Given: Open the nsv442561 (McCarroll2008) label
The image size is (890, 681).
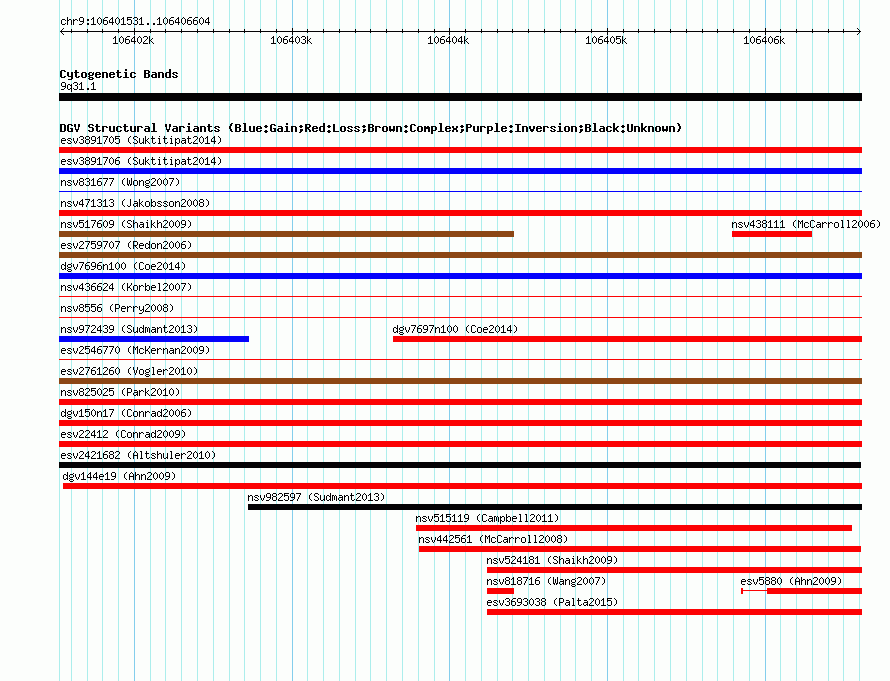Looking at the screenshot, I should (493, 539).
